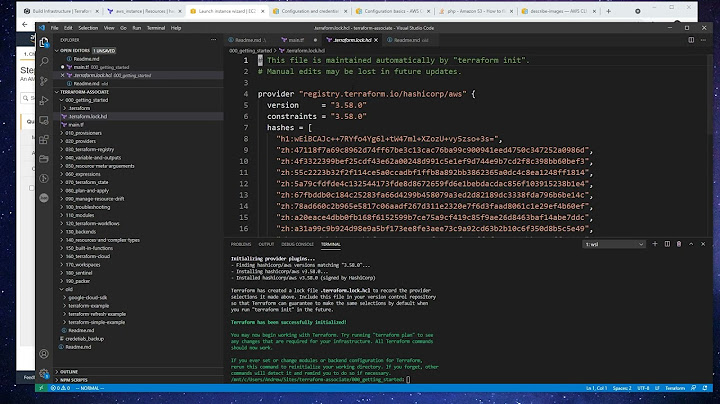Viewport: 720px width, 404px height.
Task: Click the feedback icon in status bar
Action: point(693,388)
